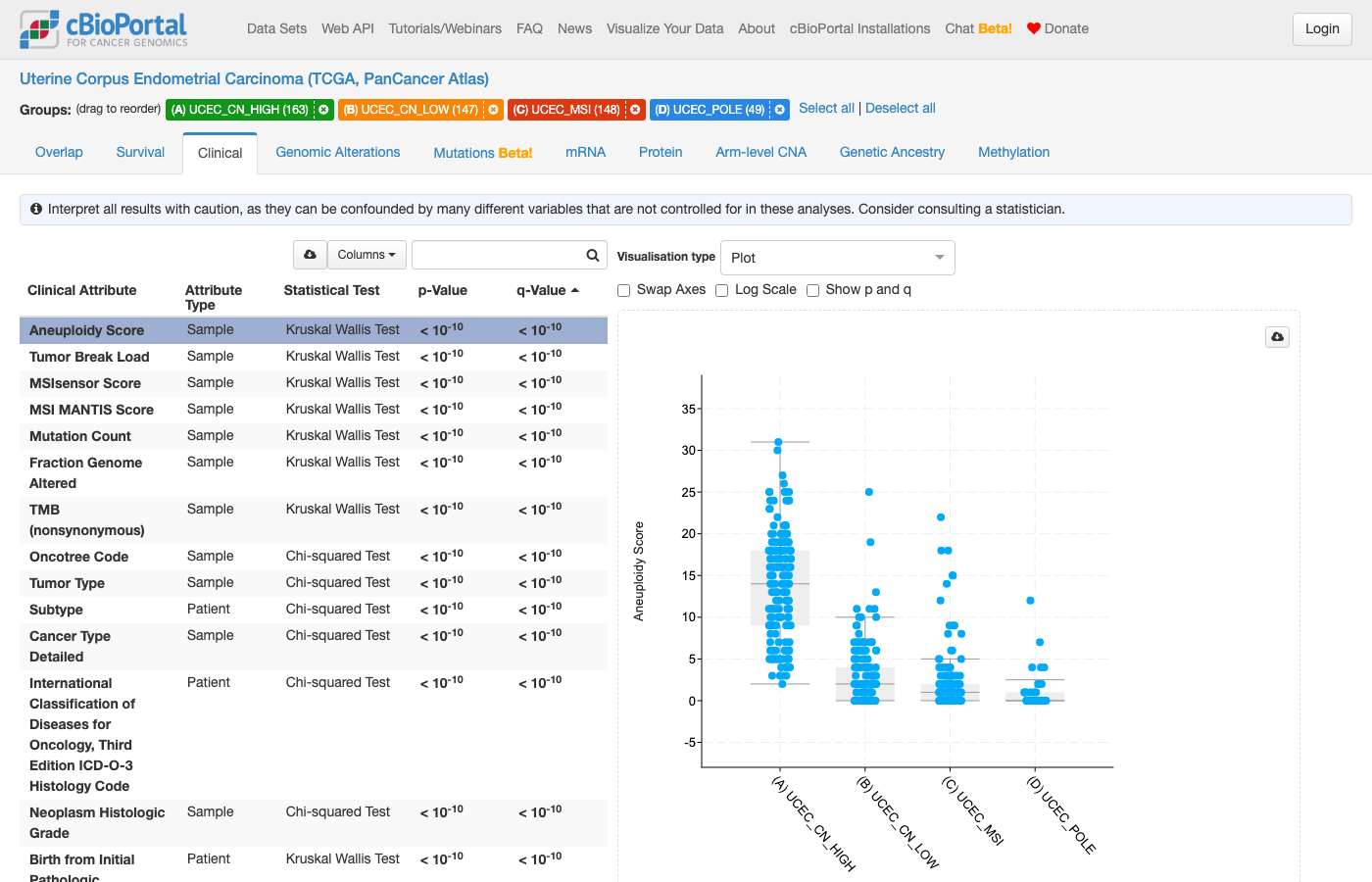The height and width of the screenshot is (882, 1372).
Task: Open the Arm-level CNA tab
Action: click(760, 152)
